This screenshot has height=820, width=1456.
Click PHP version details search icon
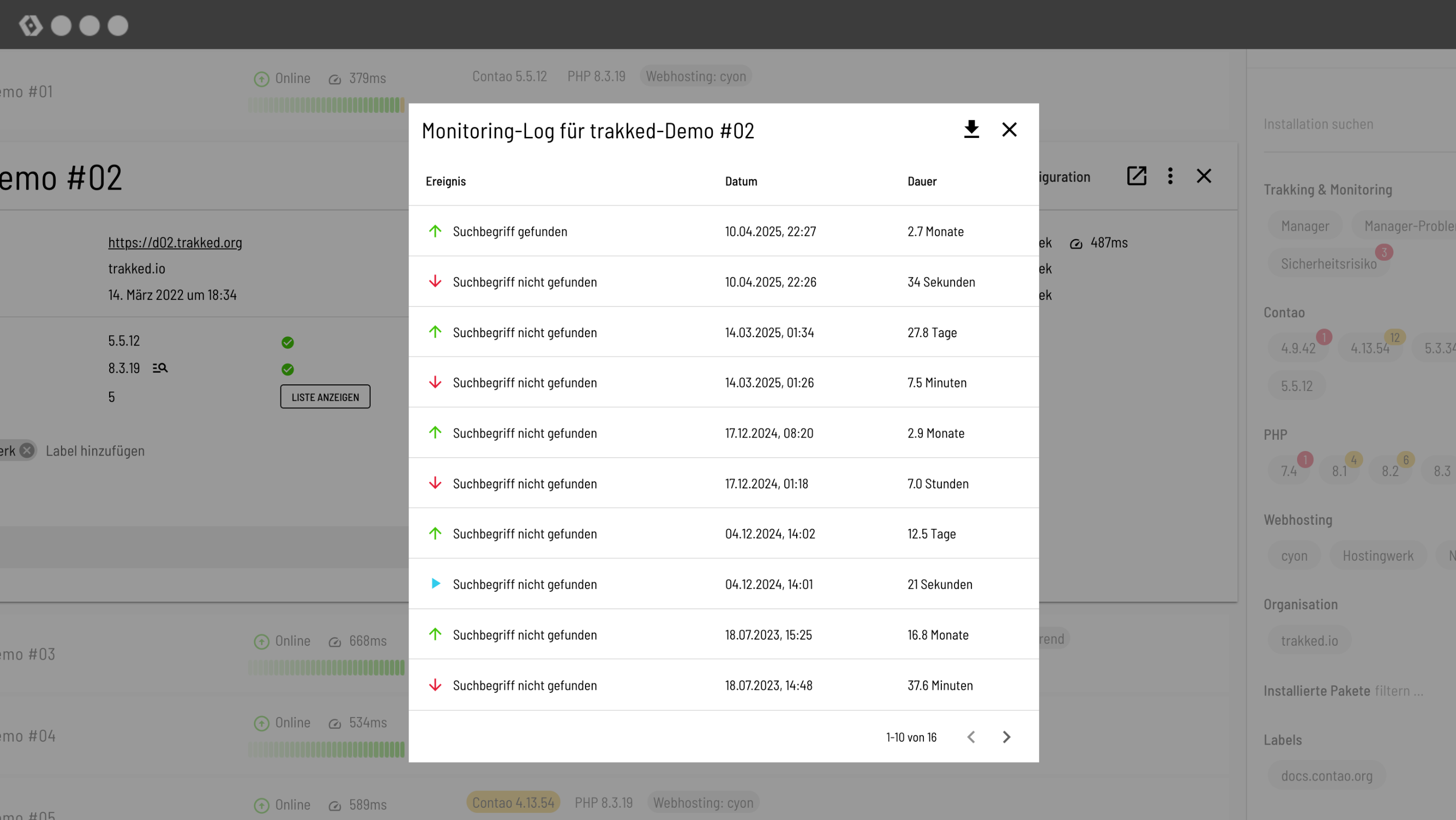[x=160, y=368]
